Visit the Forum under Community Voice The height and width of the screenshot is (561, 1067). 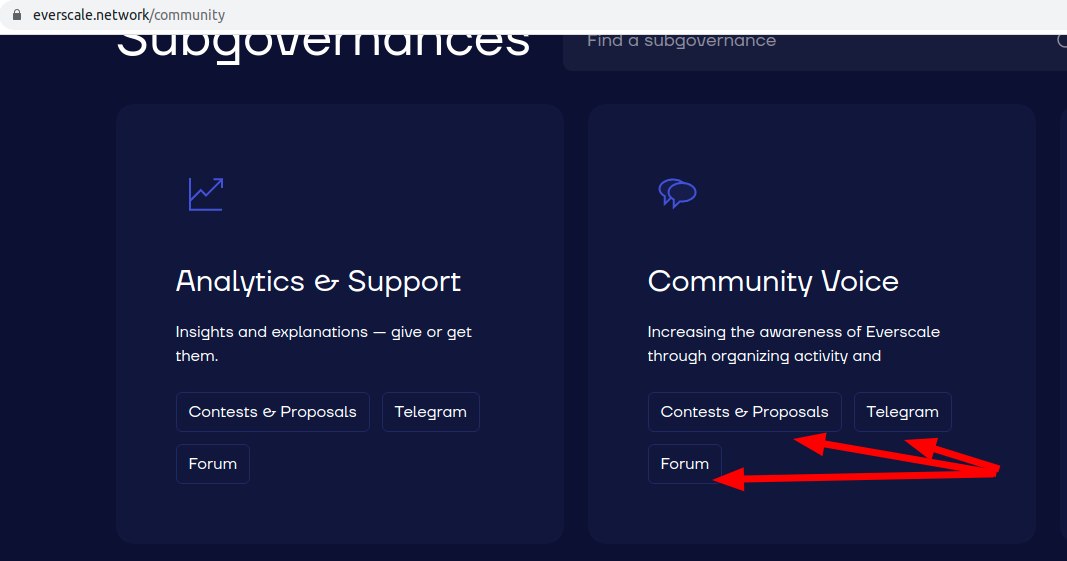coord(684,464)
